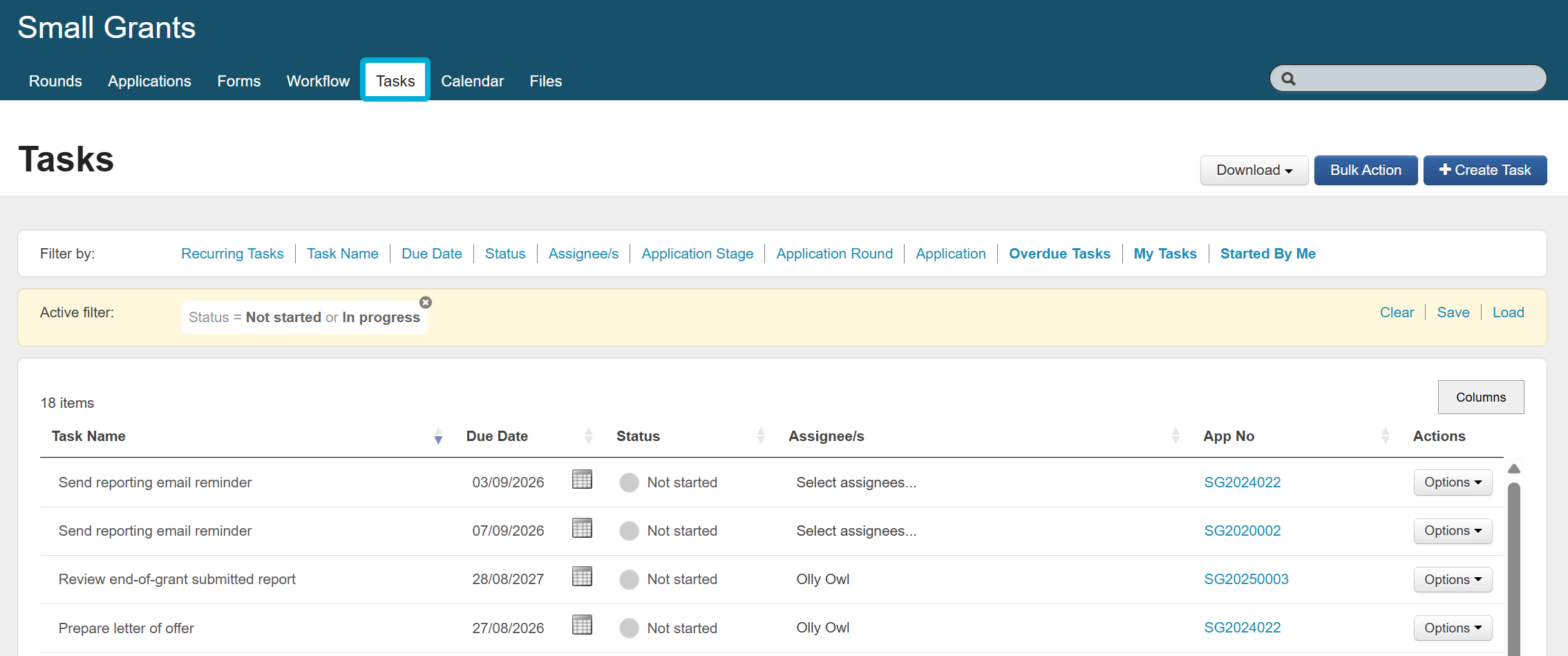Toggle status circle for 03/09/2026 reminder task
Image resolution: width=1568 pixels, height=656 pixels.
tap(629, 482)
